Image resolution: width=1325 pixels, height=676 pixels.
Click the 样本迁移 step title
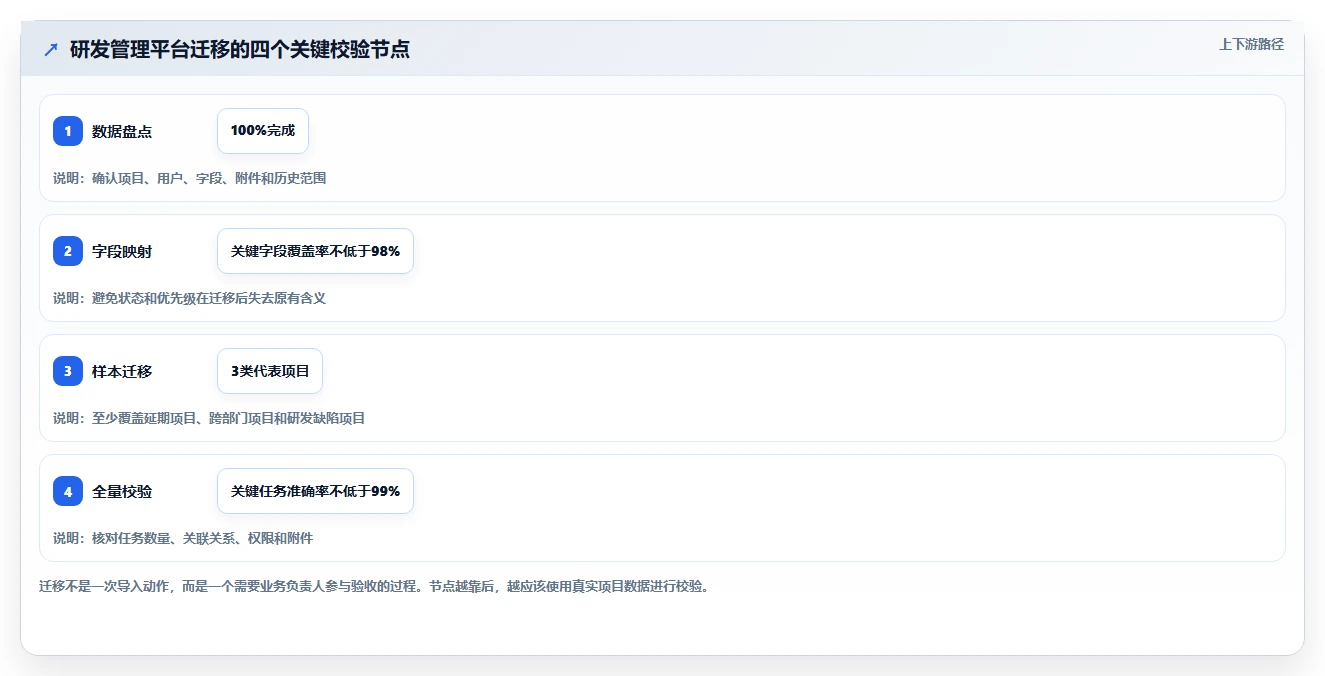click(x=122, y=371)
